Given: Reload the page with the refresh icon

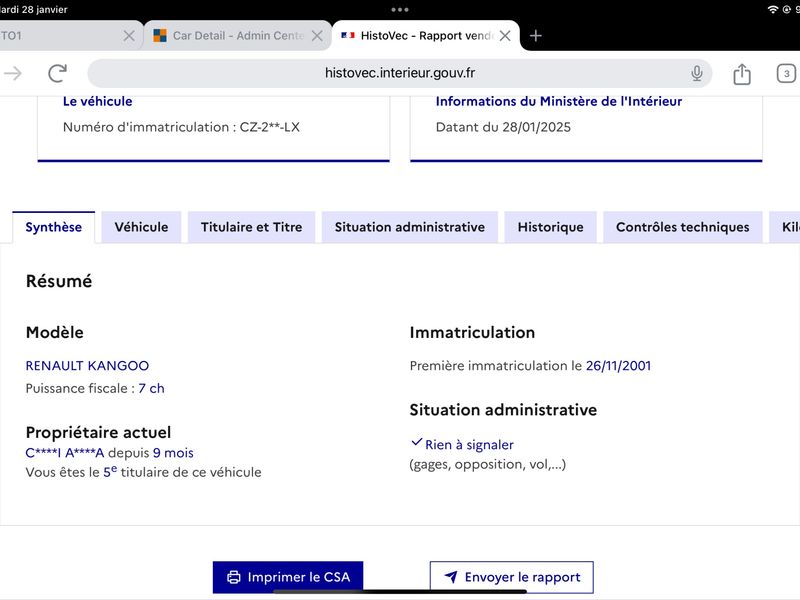Looking at the screenshot, I should pyautogui.click(x=58, y=73).
